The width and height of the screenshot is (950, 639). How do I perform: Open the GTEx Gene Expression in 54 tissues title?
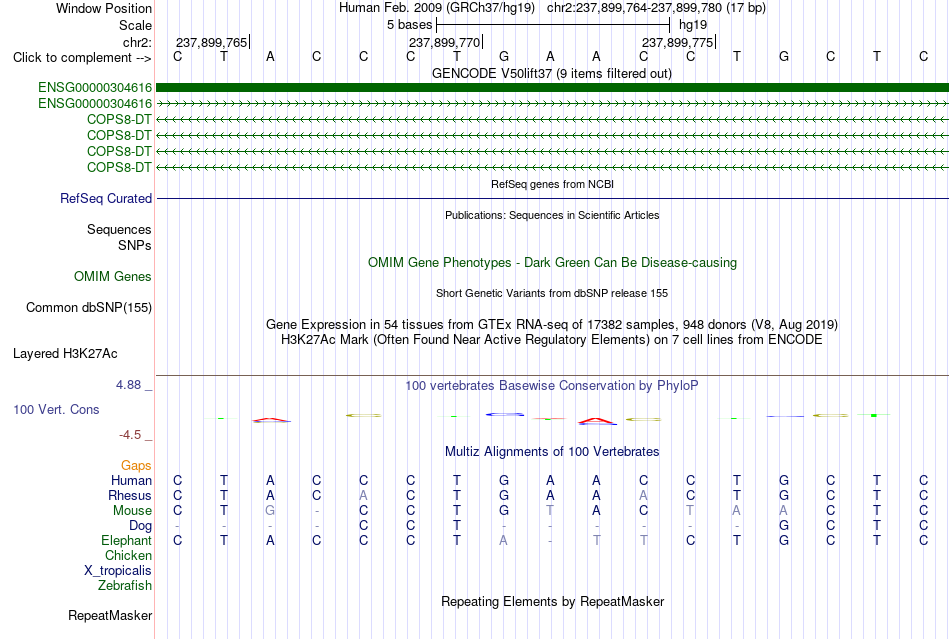pos(552,325)
